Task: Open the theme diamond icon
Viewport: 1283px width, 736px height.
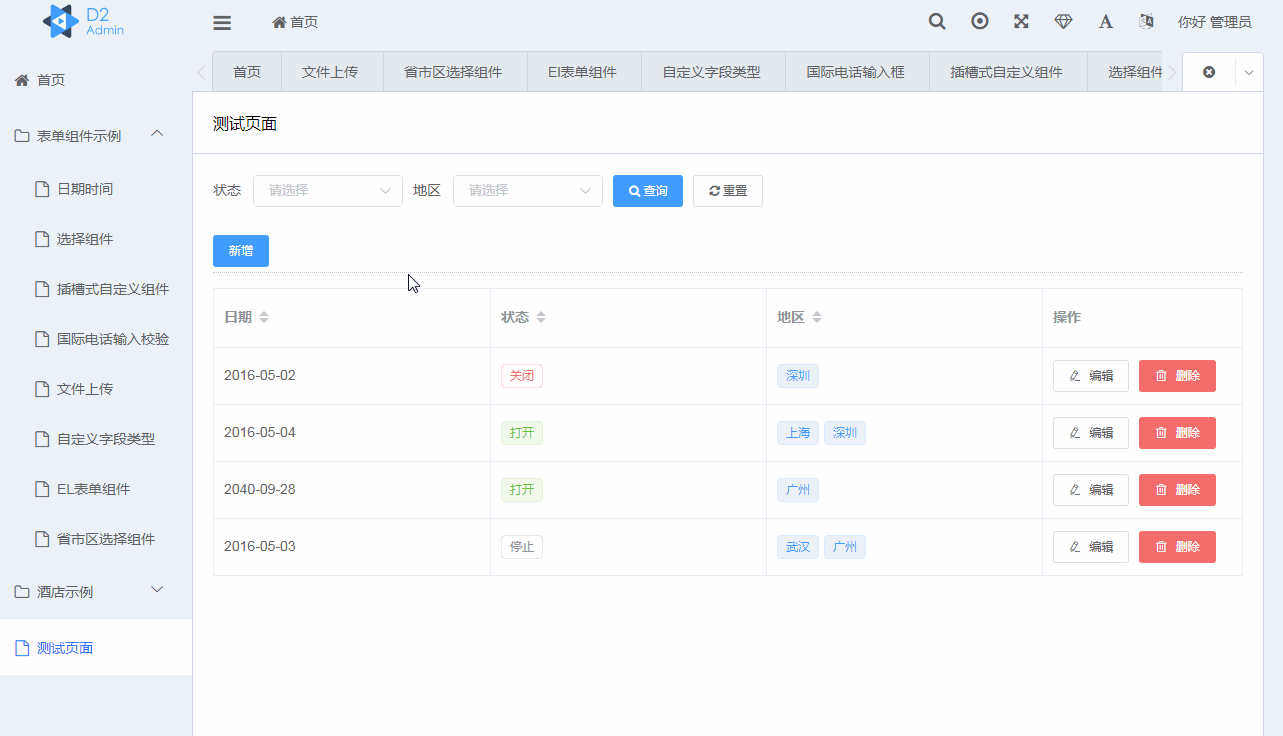Action: pyautogui.click(x=1063, y=21)
